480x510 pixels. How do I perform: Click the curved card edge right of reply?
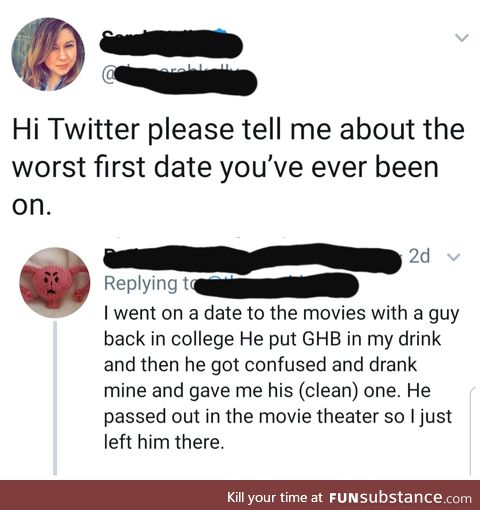click(x=472, y=432)
